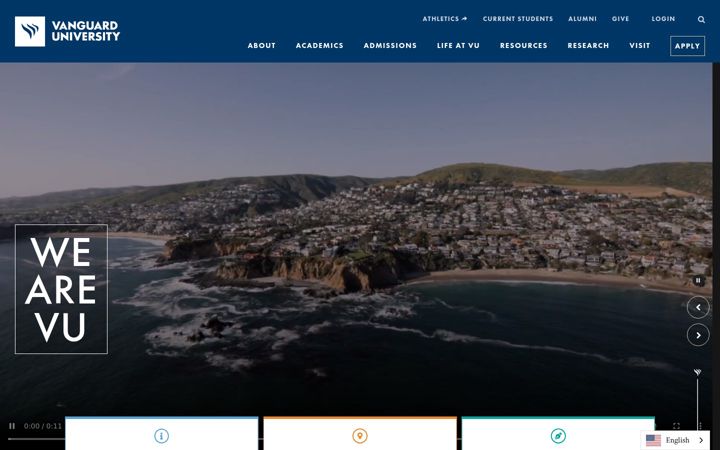Screen dimensions: 720x450
Task: Advance to next slide arrow
Action: pos(698,335)
